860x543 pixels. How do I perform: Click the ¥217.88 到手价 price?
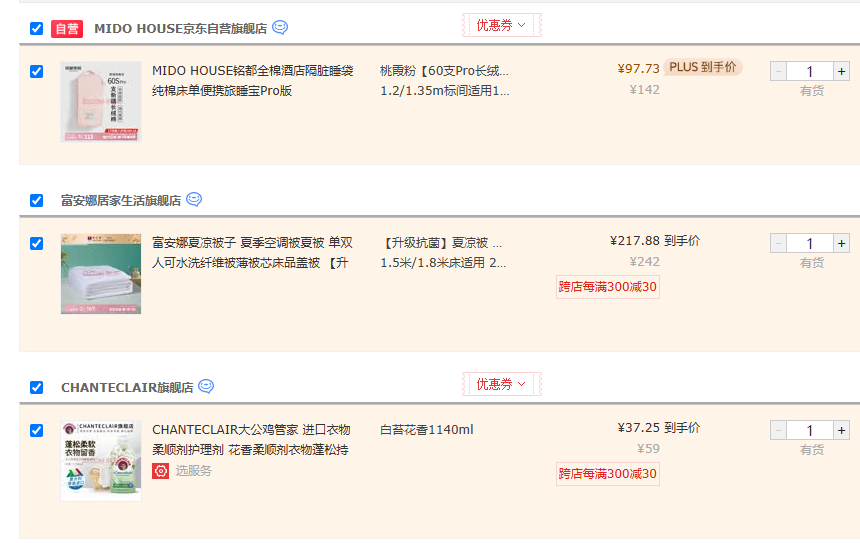point(655,241)
